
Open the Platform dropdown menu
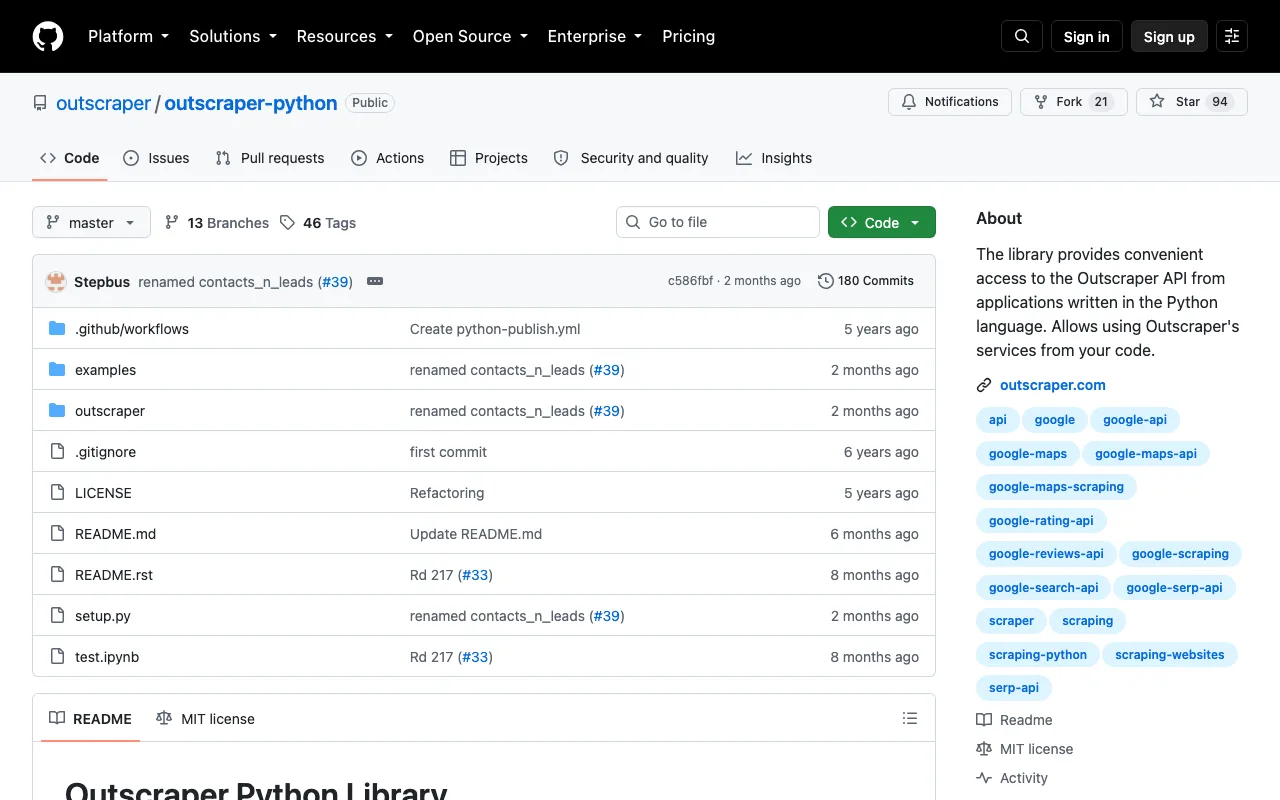pos(128,36)
